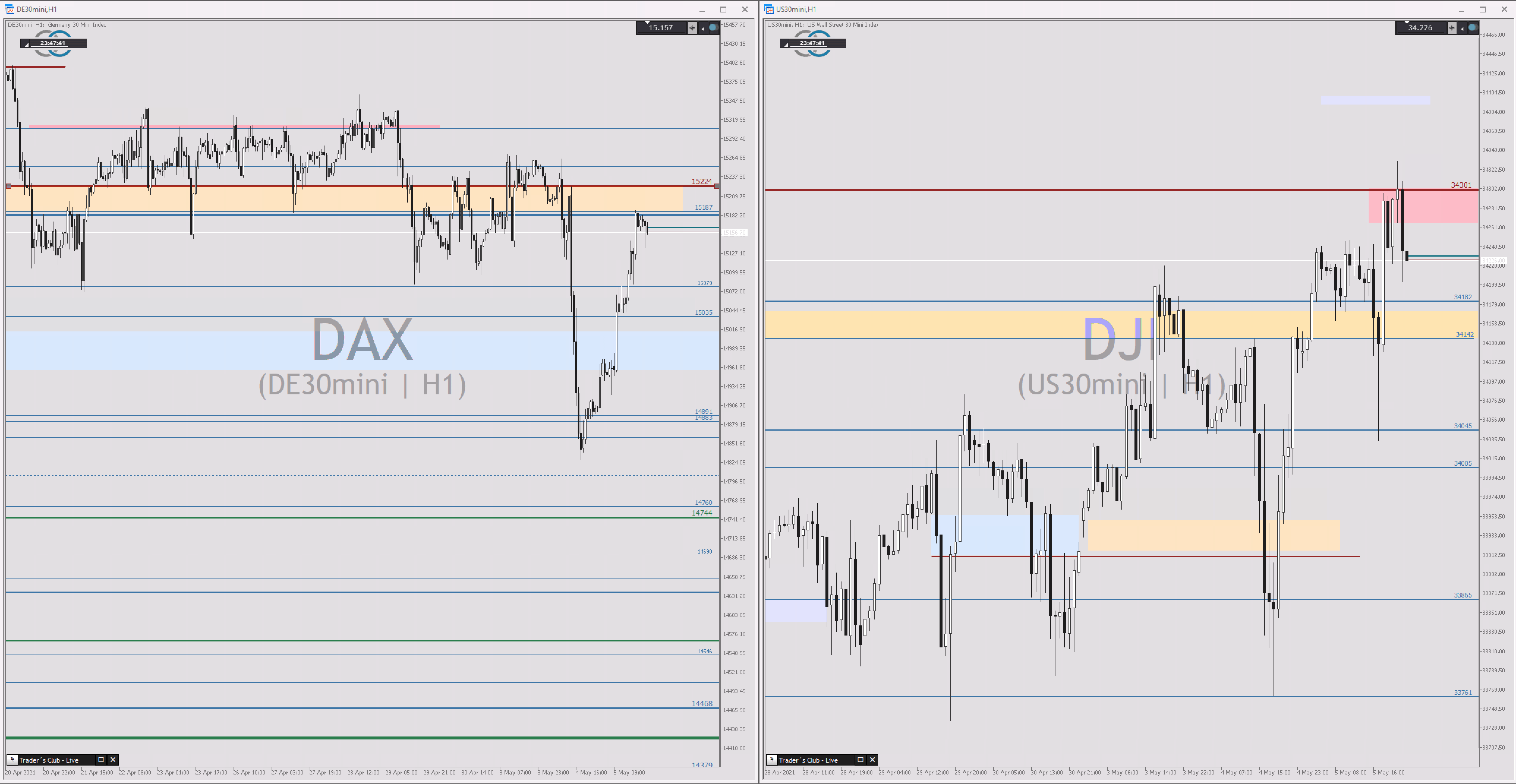Screen dimensions: 1516x784
Task: Toggle blue circle indicator in US30mini price panel
Action: (1472, 28)
